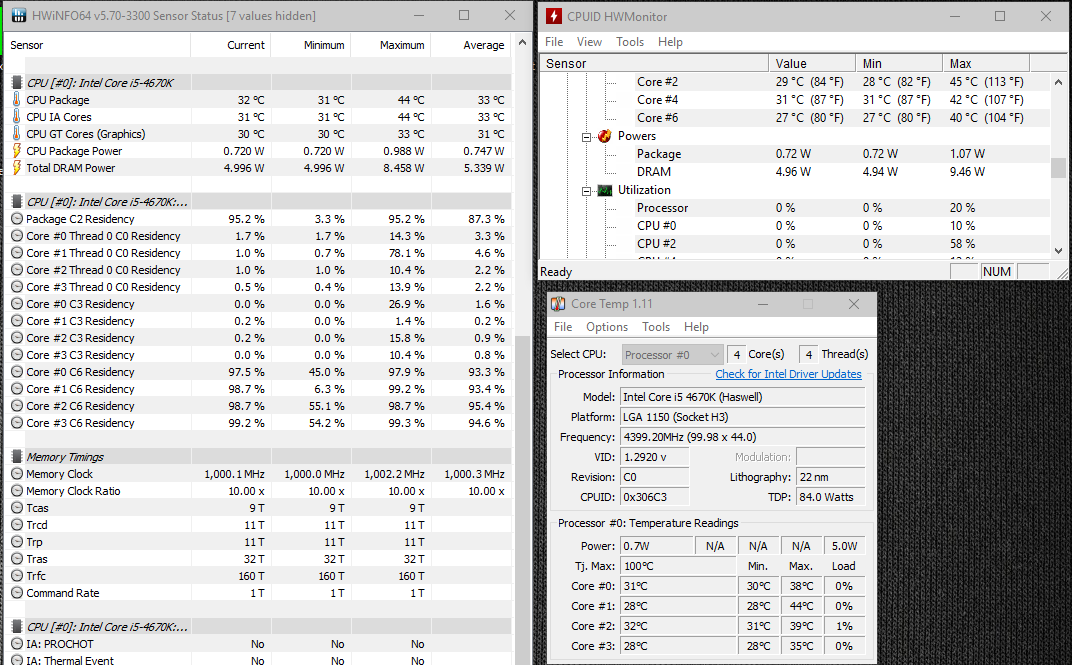Click HWiNFO sensor list scroll up arrow
The height and width of the screenshot is (665, 1072).
tap(522, 42)
